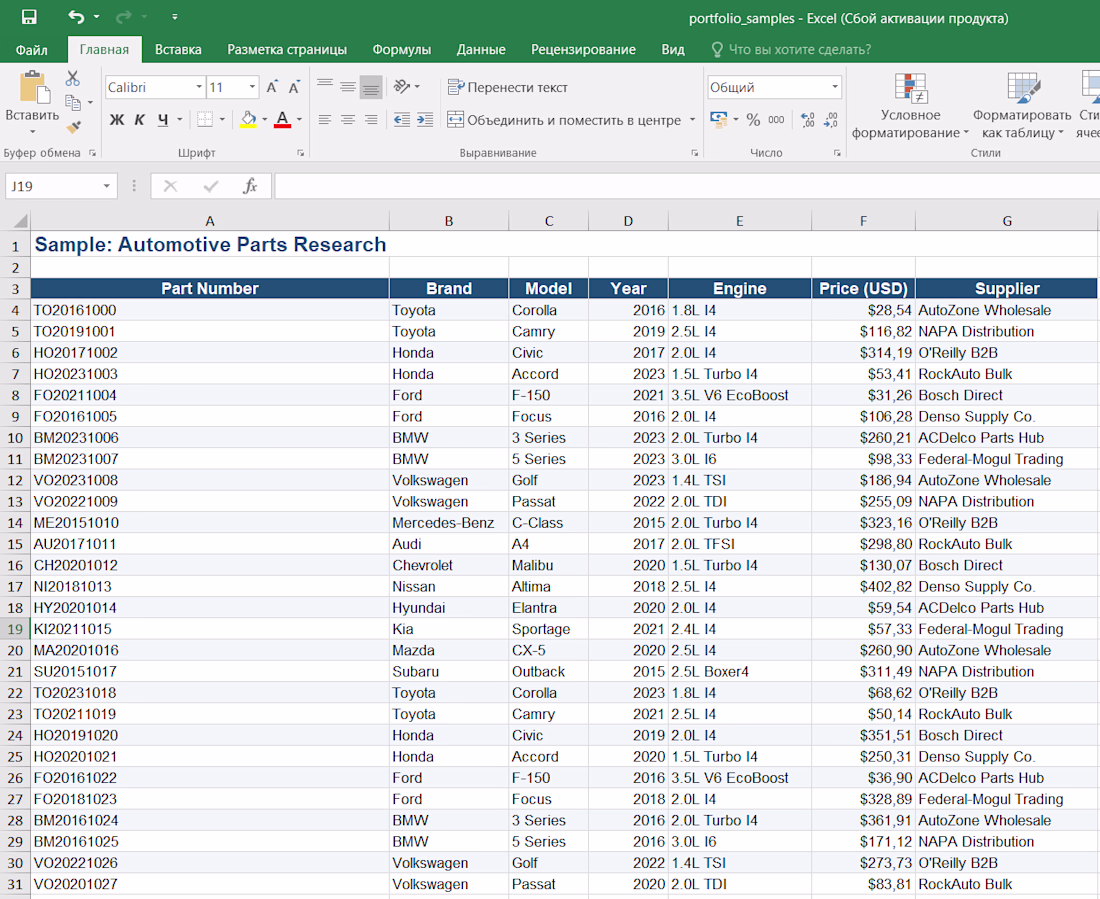Toggle underline formatting Ч
Image resolution: width=1100 pixels, height=899 pixels.
[163, 120]
